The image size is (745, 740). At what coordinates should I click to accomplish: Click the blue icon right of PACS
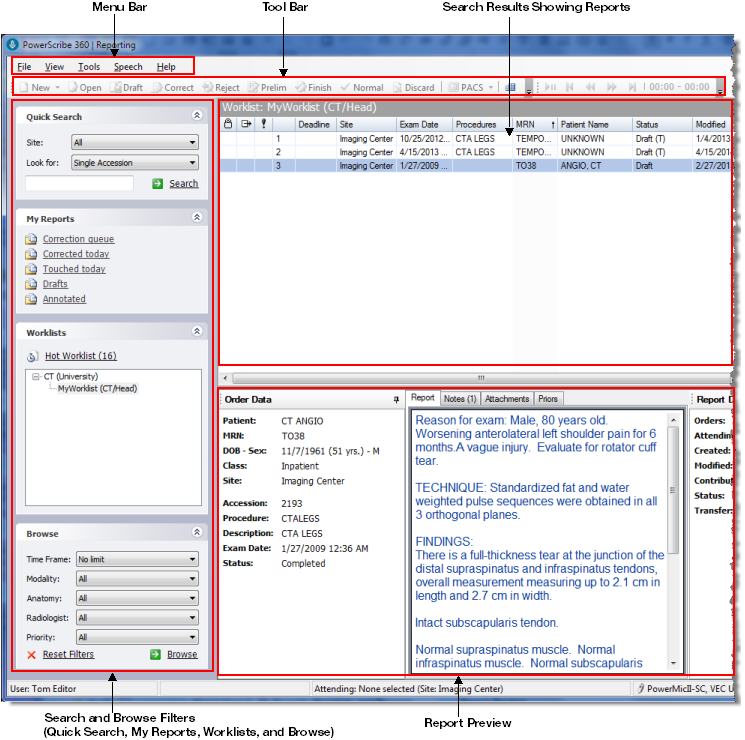click(x=510, y=87)
